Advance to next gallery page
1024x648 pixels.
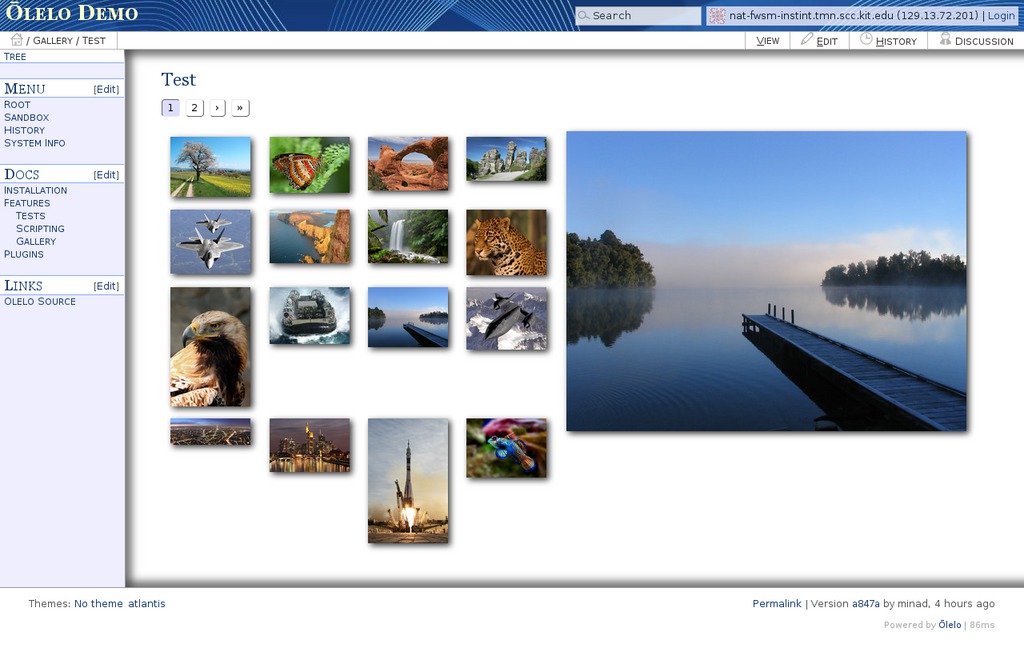pyautogui.click(x=217, y=108)
